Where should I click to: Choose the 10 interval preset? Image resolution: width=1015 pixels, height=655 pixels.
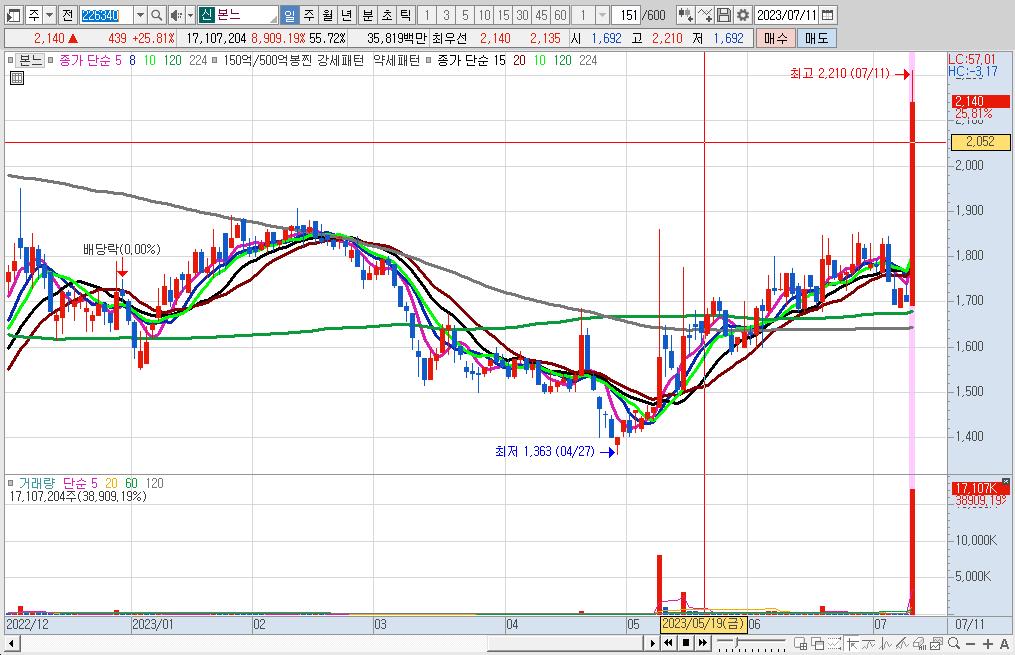click(x=484, y=14)
